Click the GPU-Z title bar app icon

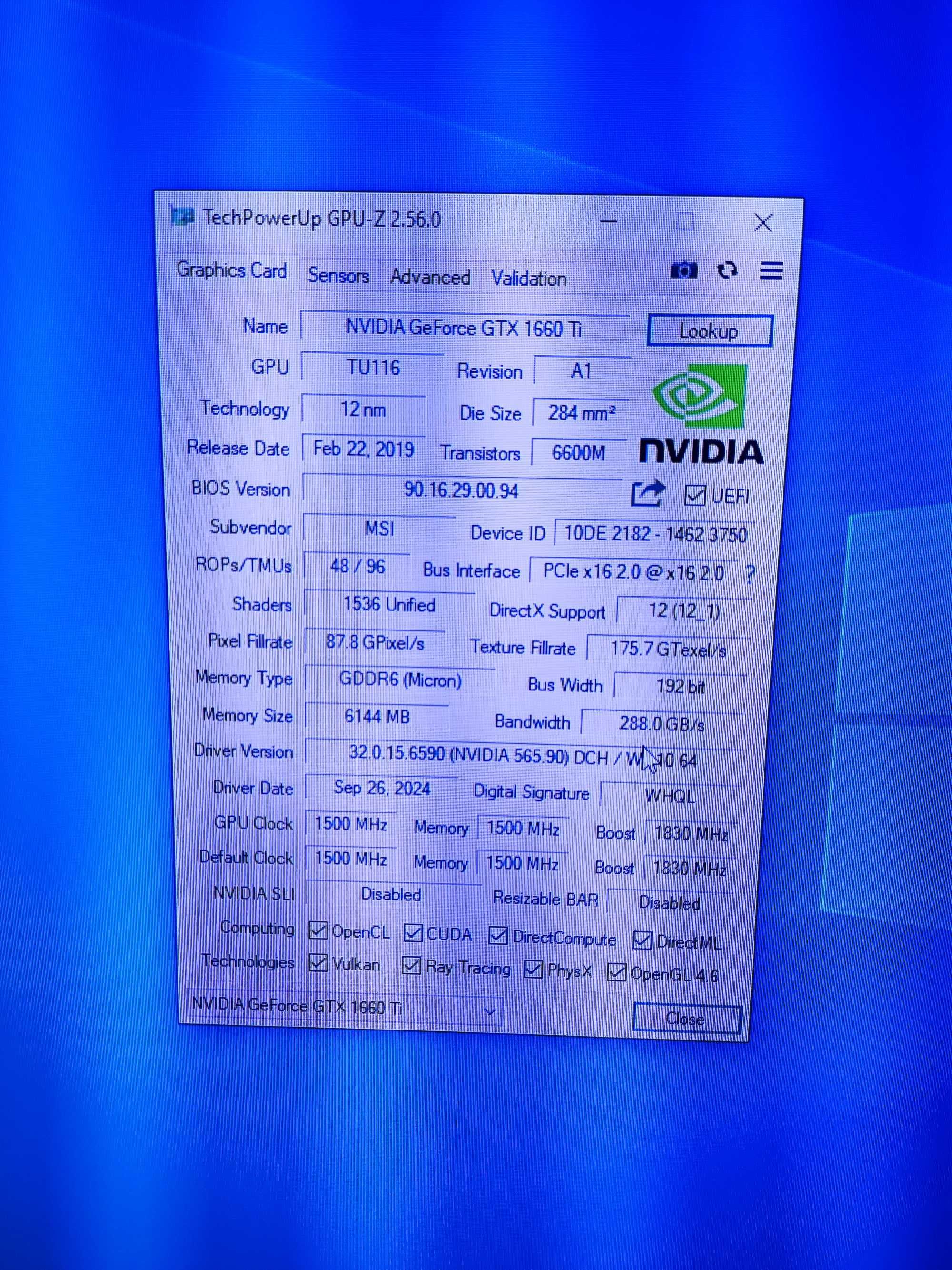click(x=182, y=217)
